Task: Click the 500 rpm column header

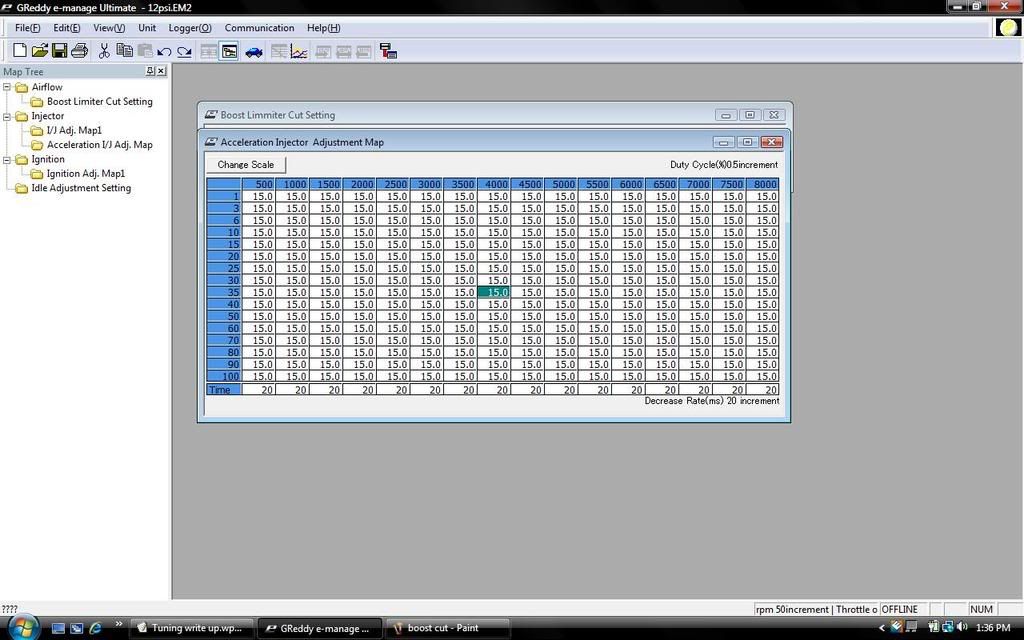Action: tap(258, 184)
